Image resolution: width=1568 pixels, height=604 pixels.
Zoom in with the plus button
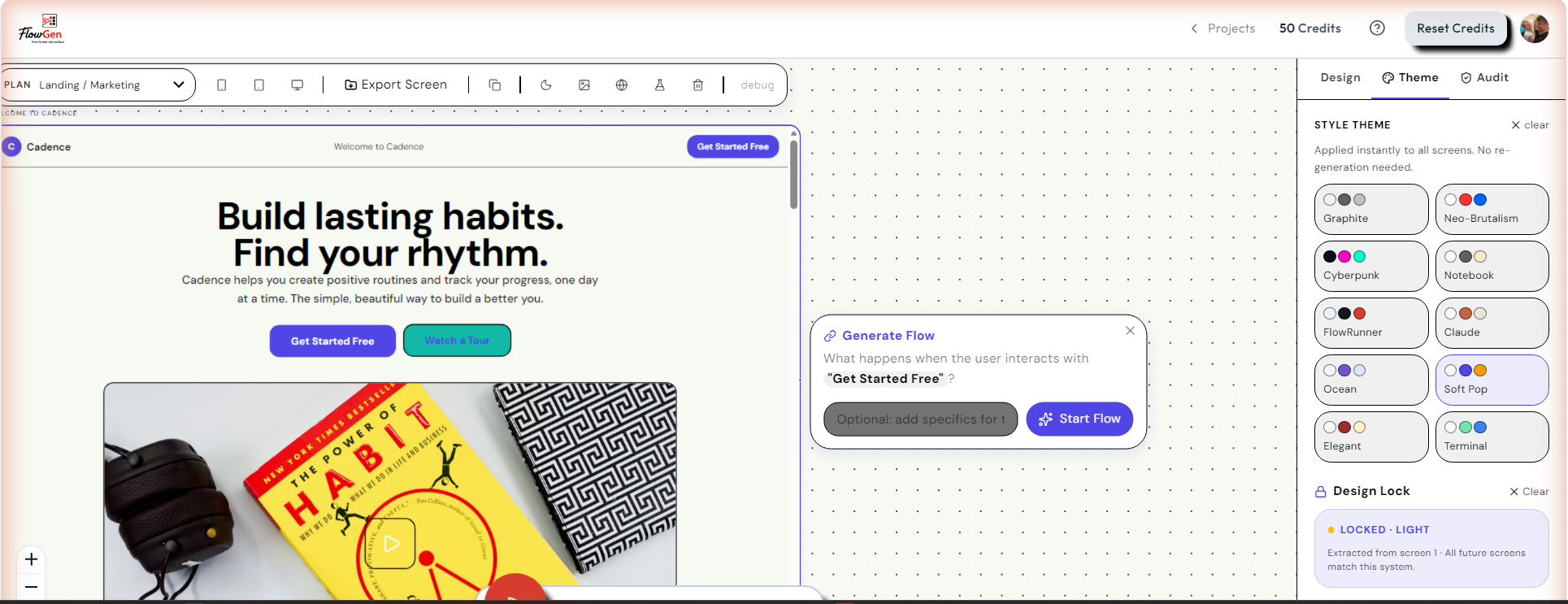31,559
